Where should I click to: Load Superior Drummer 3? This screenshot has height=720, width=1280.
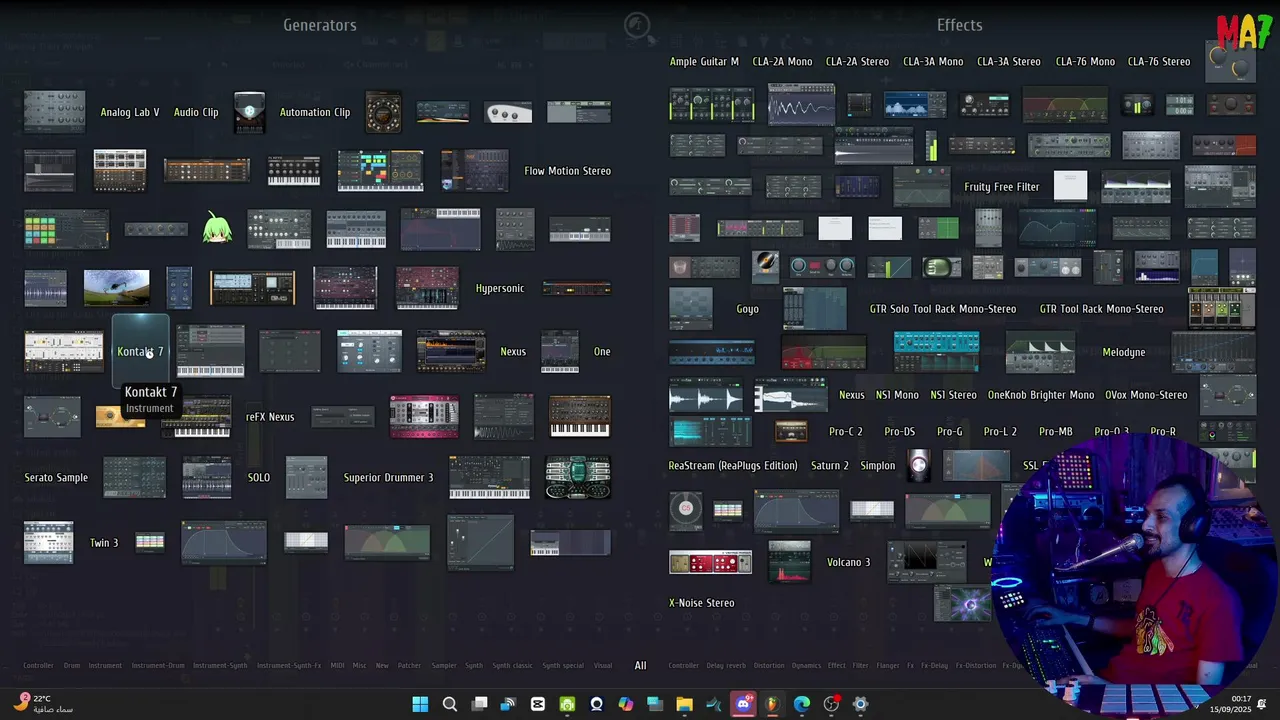point(389,478)
